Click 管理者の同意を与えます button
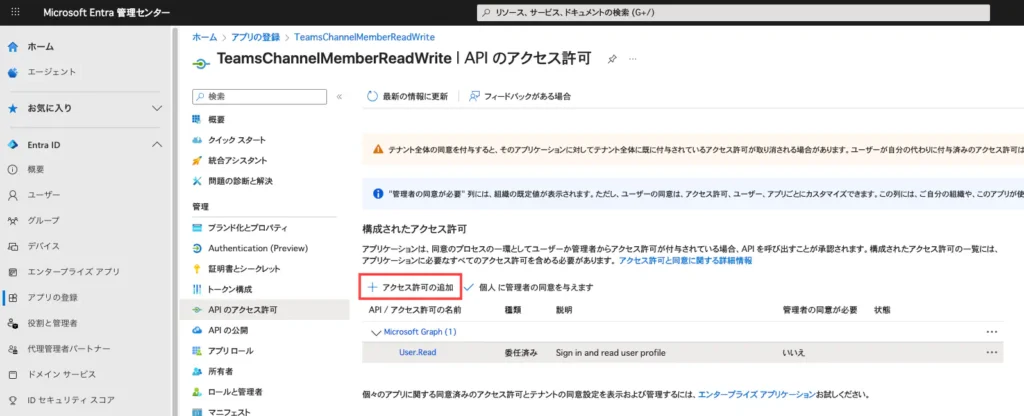 coord(528,287)
